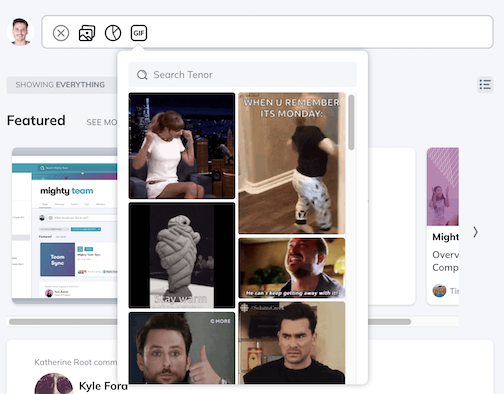Click the Kyle post author avatar
The width and height of the screenshot is (504, 394).
point(54,383)
